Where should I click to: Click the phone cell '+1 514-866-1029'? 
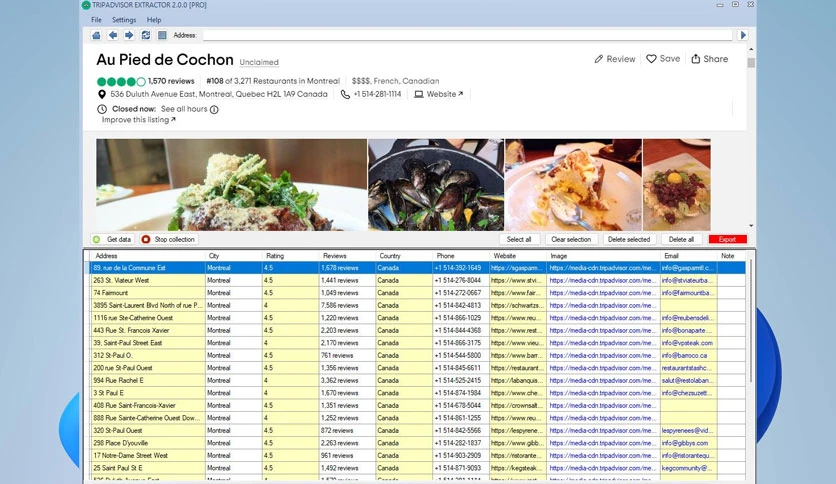tap(461, 318)
